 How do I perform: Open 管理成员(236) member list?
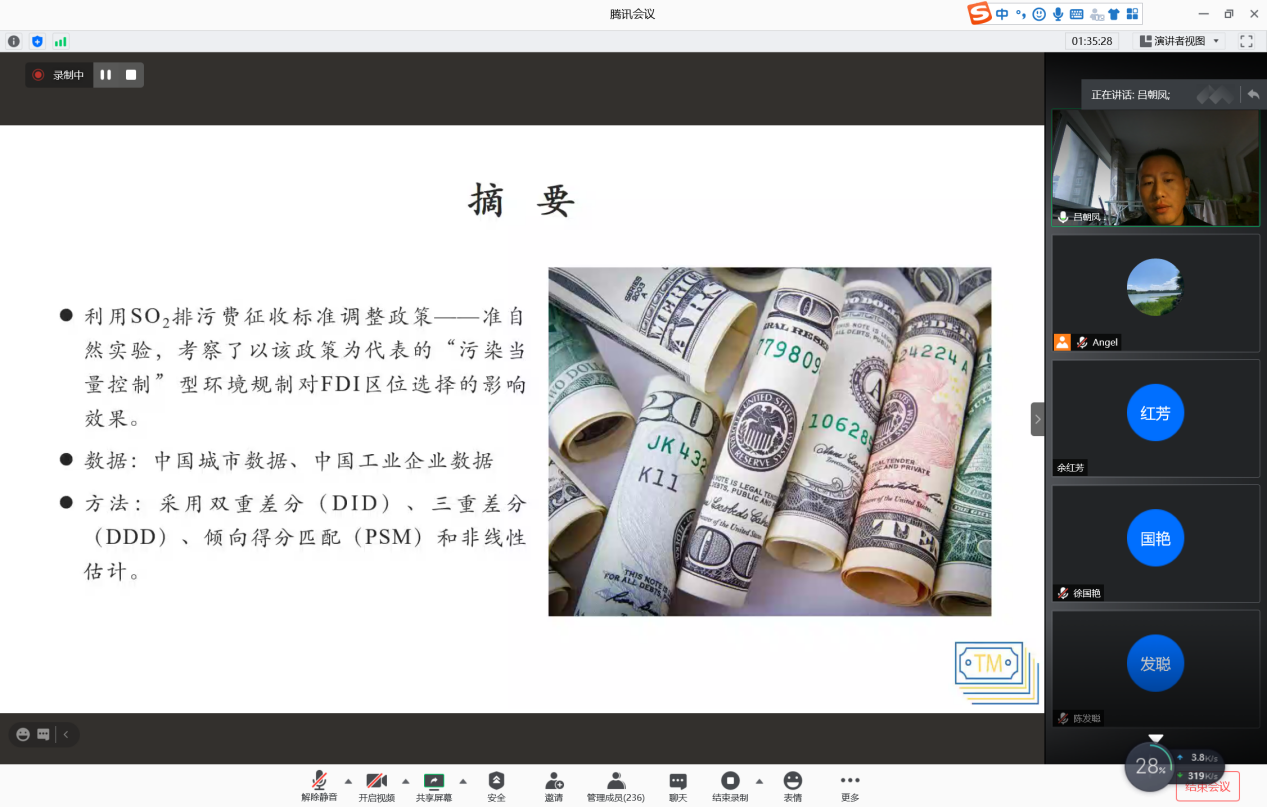616,786
